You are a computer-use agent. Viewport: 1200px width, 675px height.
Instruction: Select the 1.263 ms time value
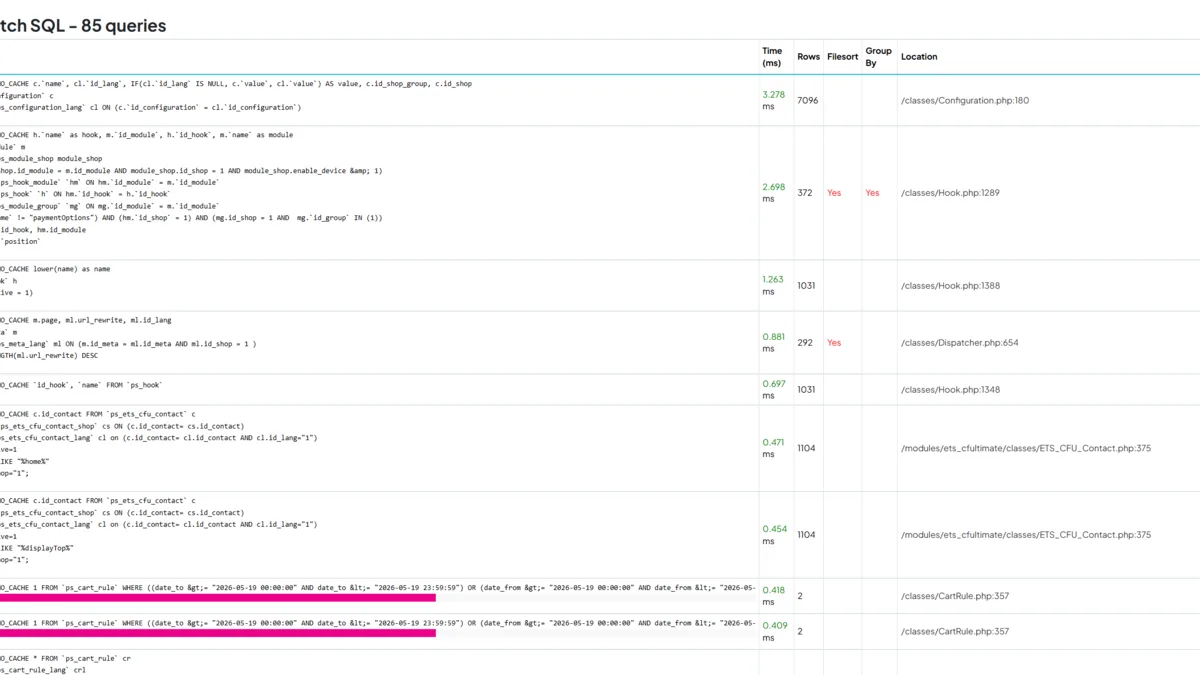coord(773,285)
